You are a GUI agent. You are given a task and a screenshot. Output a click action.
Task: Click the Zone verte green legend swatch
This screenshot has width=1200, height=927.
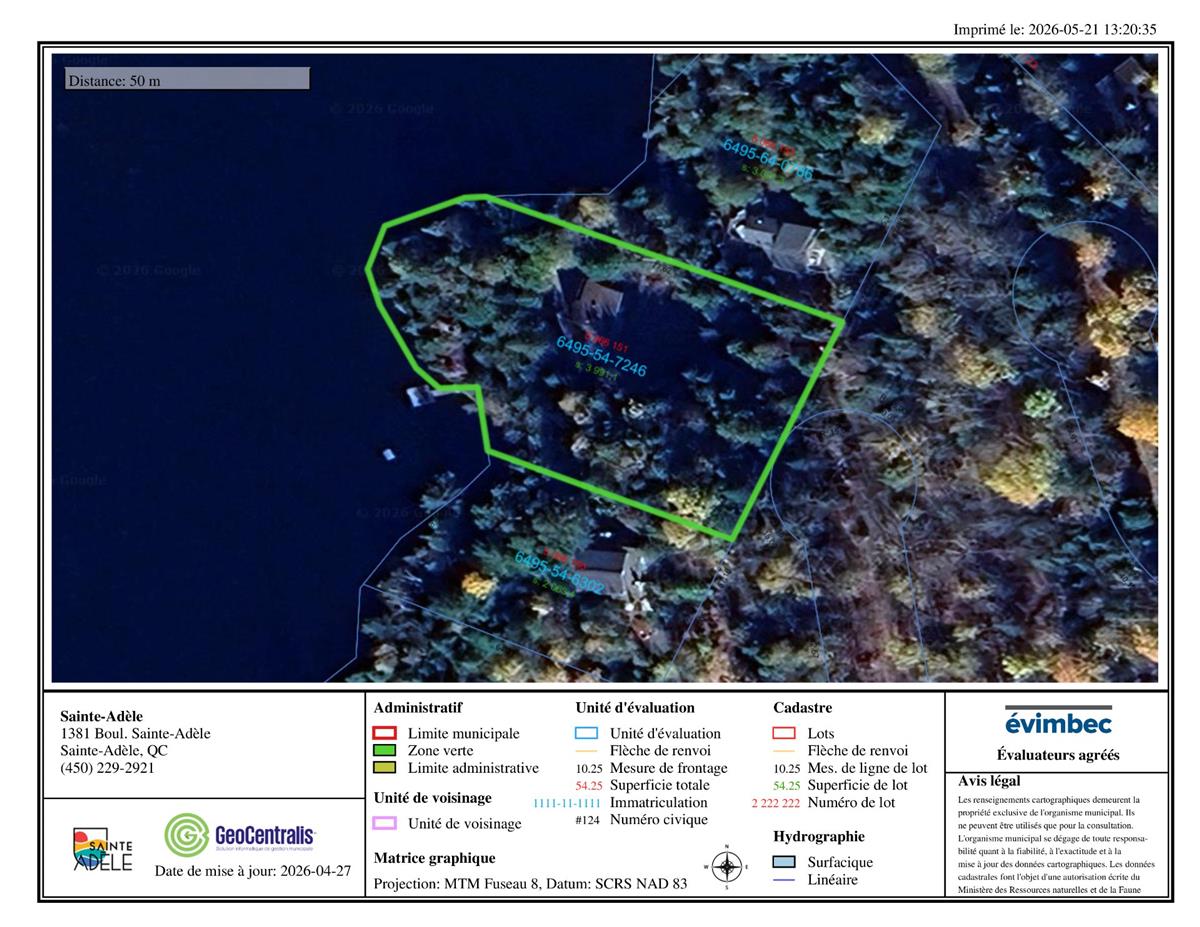tap(385, 751)
